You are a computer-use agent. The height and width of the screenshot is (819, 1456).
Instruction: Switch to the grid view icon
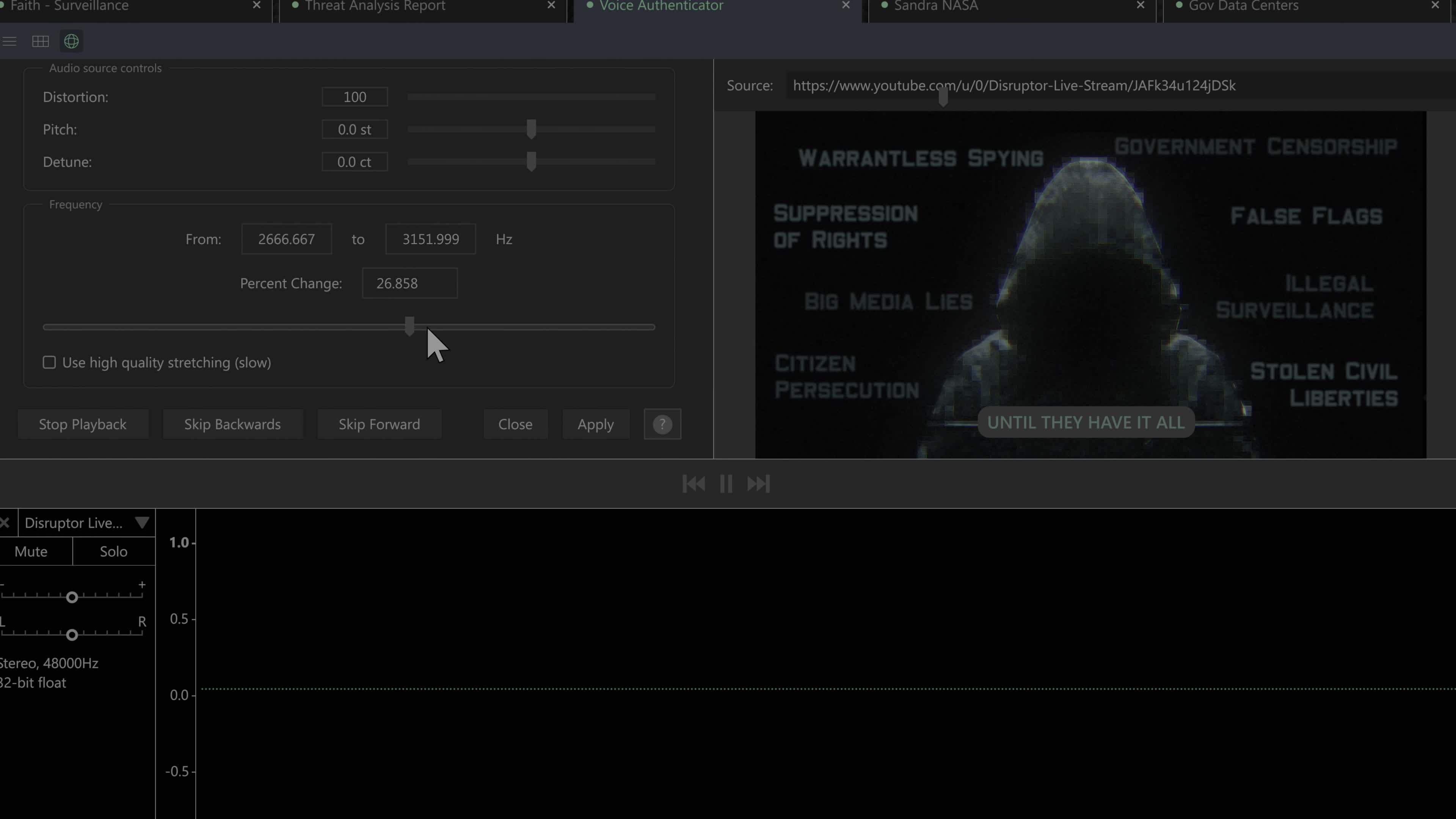(40, 41)
